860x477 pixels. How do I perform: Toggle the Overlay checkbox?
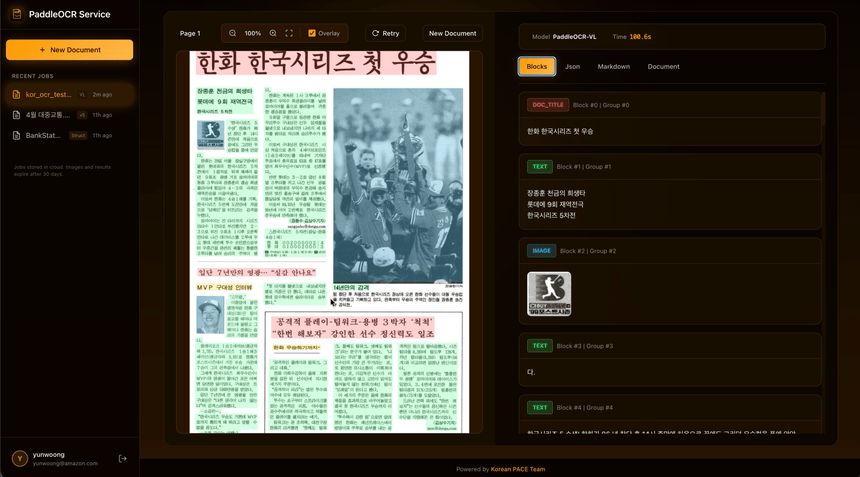[x=312, y=33]
